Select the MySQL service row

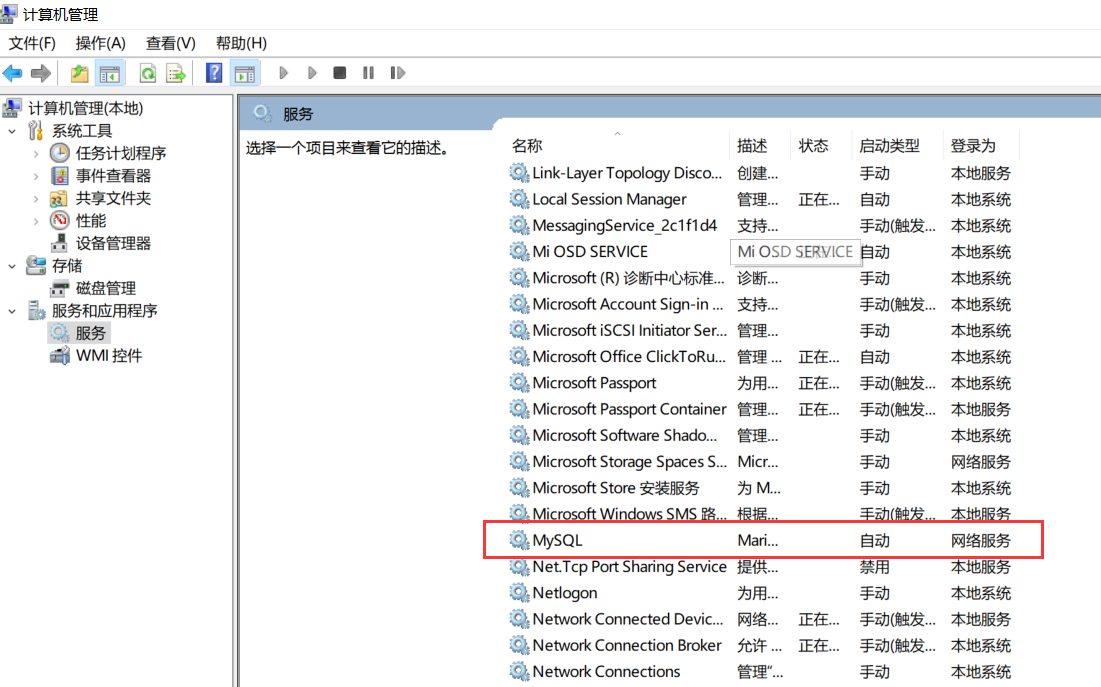763,540
